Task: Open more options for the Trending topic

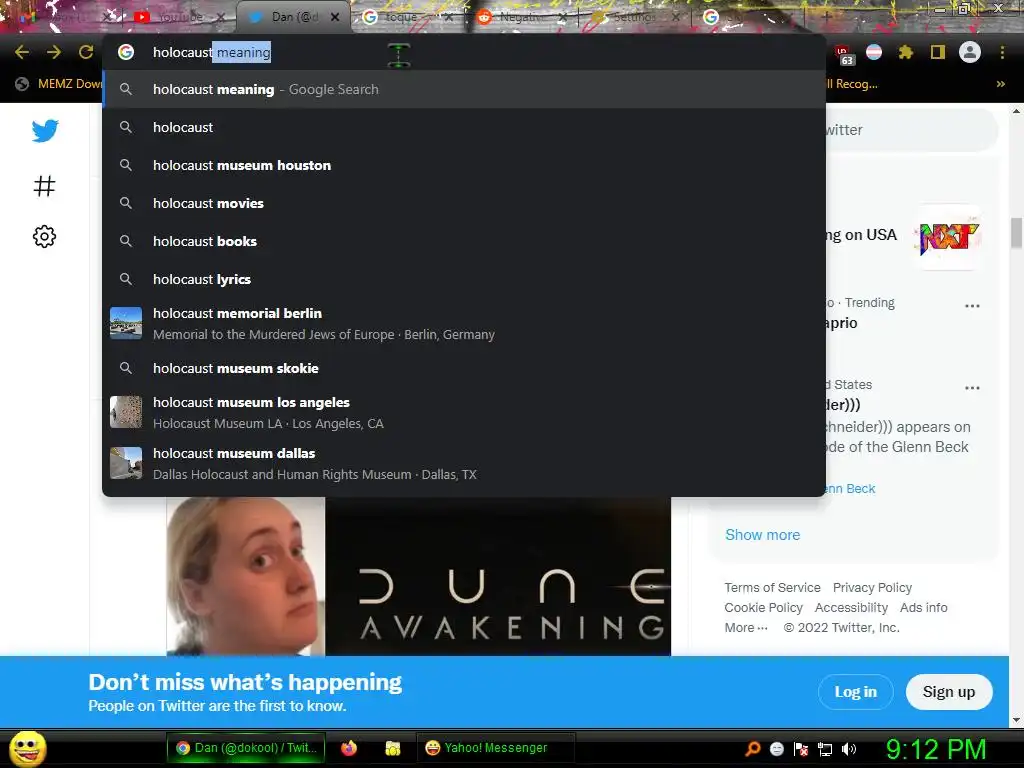Action: tap(972, 306)
